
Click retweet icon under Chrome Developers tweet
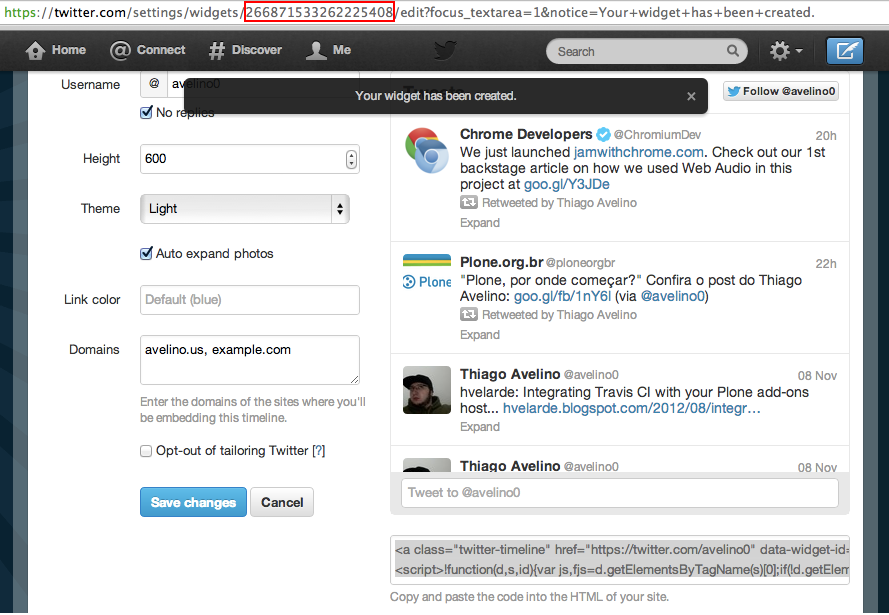[468, 202]
